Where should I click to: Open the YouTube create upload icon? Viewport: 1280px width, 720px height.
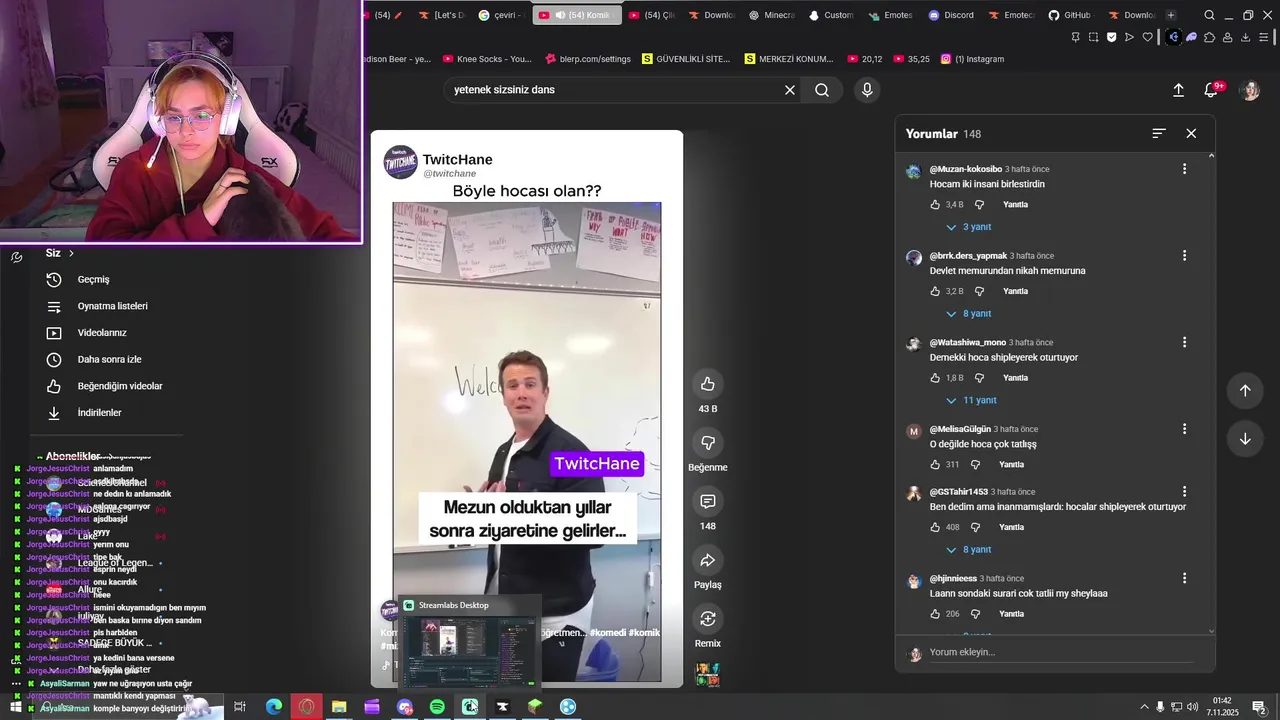[1178, 90]
